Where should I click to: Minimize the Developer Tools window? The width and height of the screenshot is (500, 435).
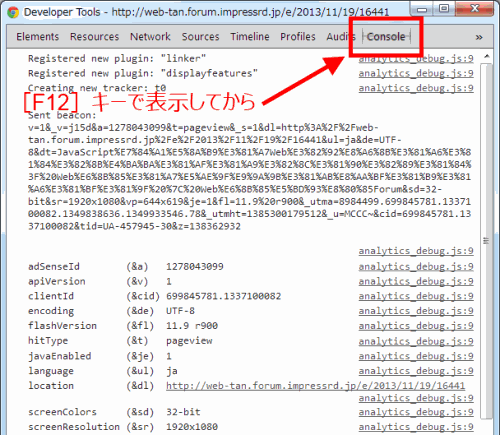(422, 9)
